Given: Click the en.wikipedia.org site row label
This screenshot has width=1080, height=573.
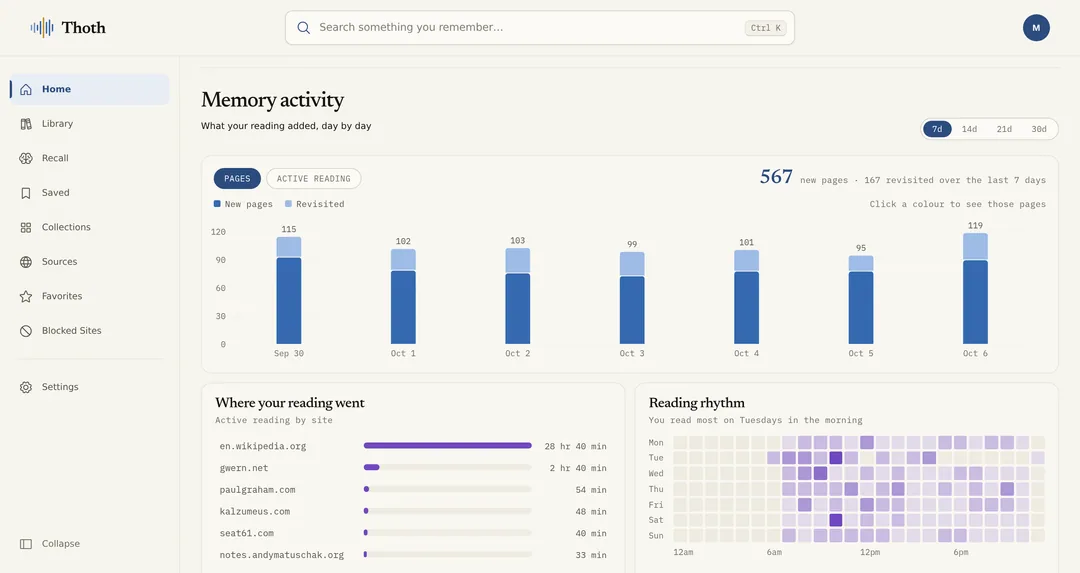Looking at the screenshot, I should 262,446.
